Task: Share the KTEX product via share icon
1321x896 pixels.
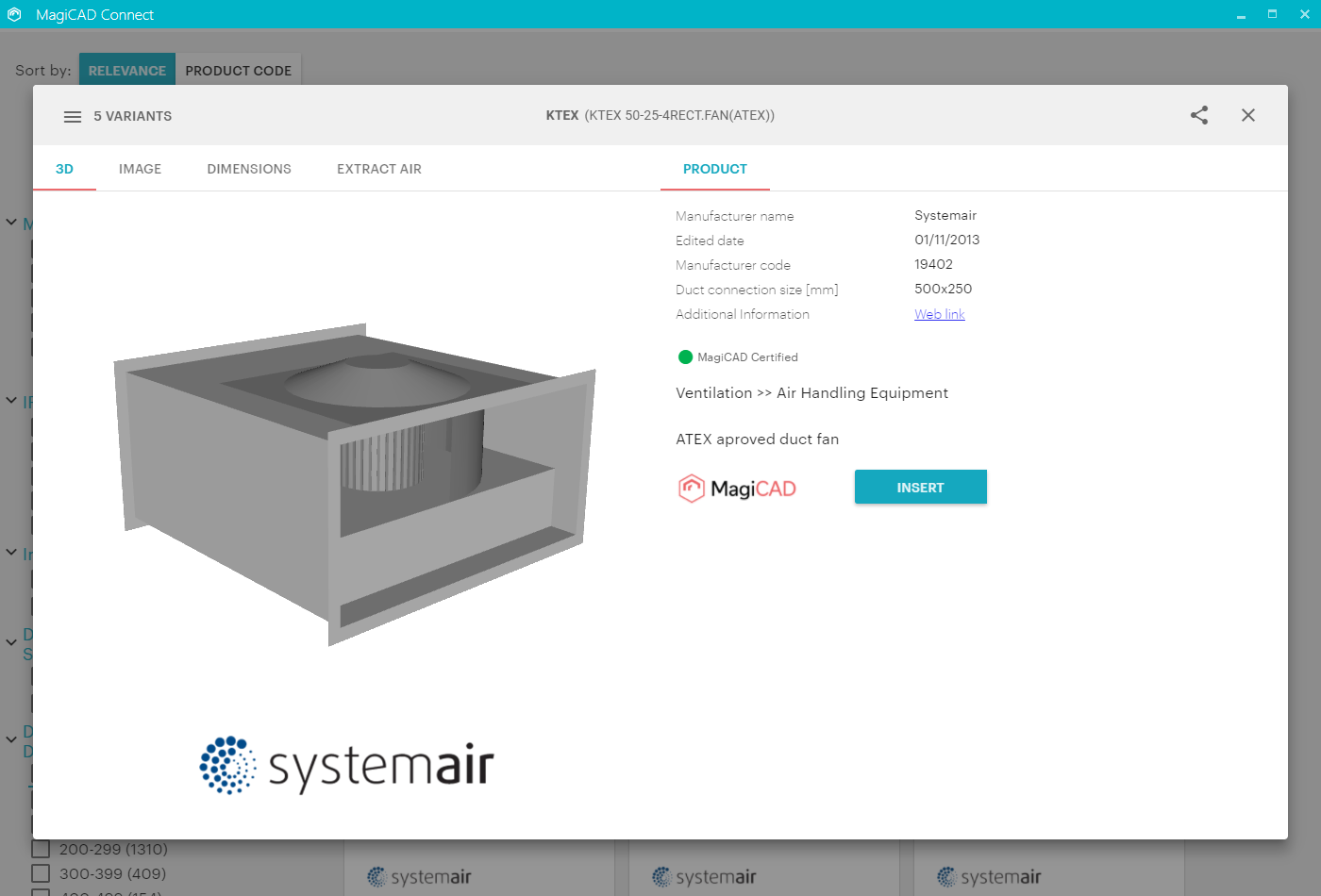Action: pyautogui.click(x=1199, y=115)
